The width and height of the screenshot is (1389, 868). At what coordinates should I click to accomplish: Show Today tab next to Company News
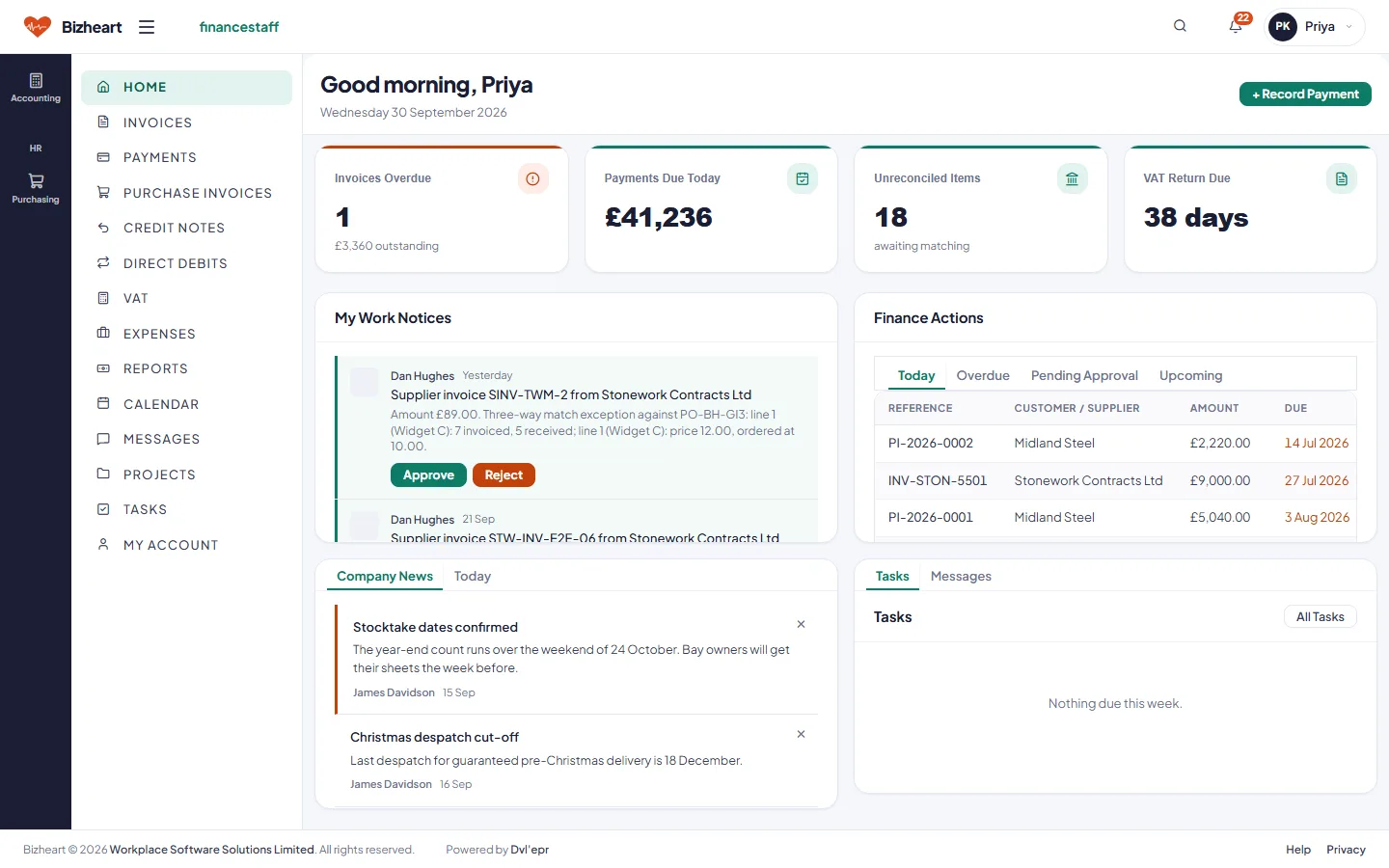coord(473,576)
